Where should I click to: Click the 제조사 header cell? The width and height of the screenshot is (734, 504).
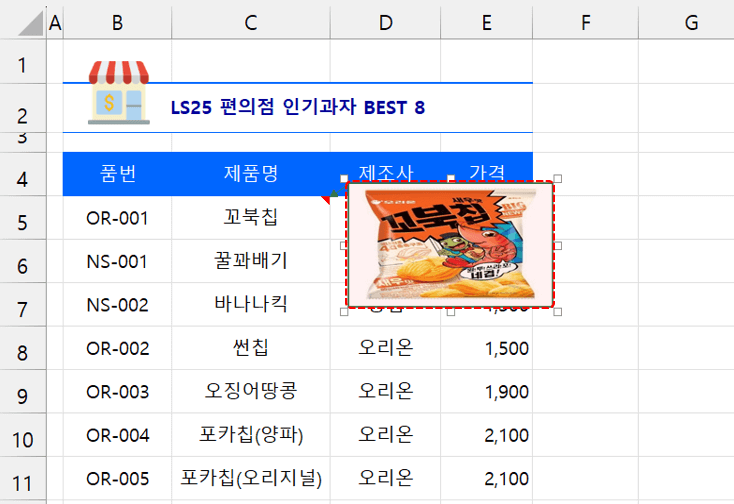pos(385,172)
